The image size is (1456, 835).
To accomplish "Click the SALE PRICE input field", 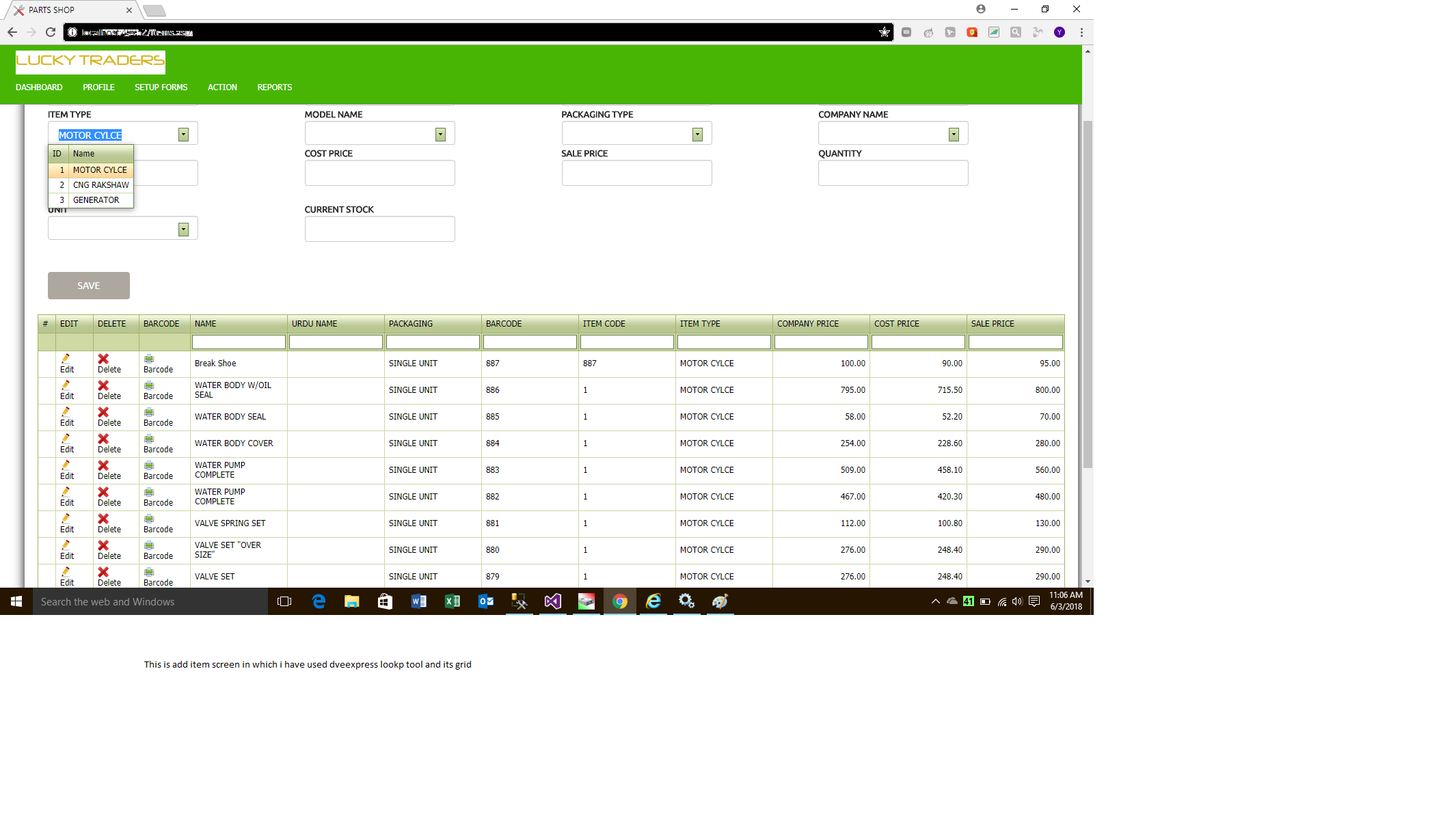I will (636, 173).
